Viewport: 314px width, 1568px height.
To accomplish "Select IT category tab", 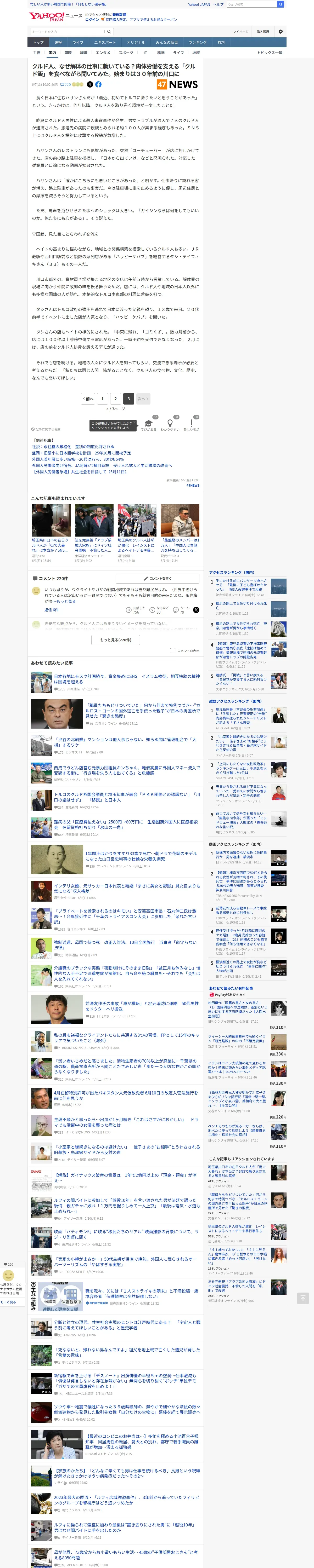I will (x=145, y=53).
